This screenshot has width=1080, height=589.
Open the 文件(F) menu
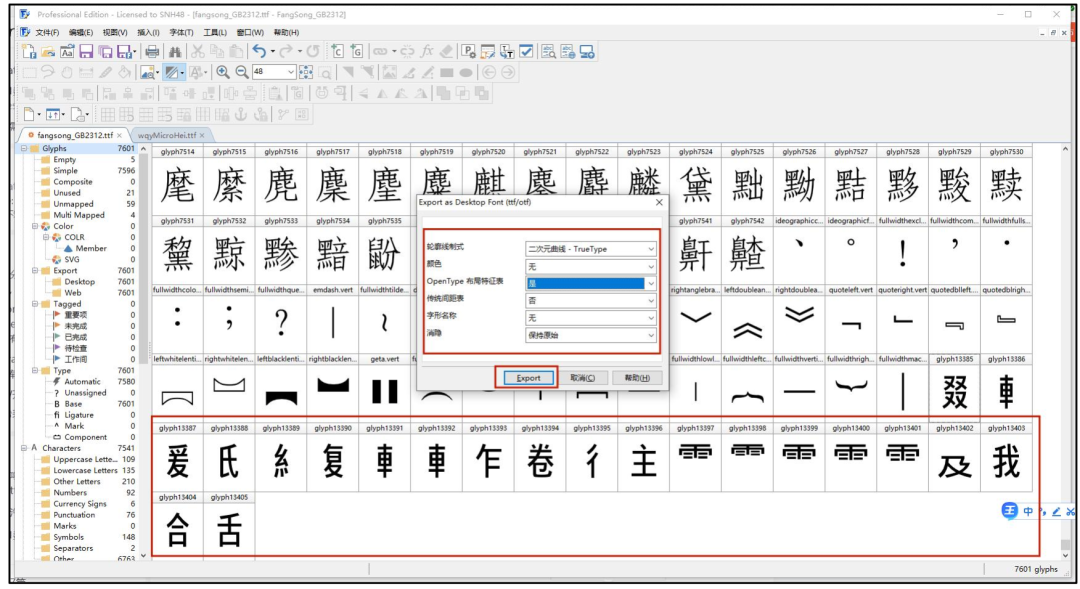(47, 32)
